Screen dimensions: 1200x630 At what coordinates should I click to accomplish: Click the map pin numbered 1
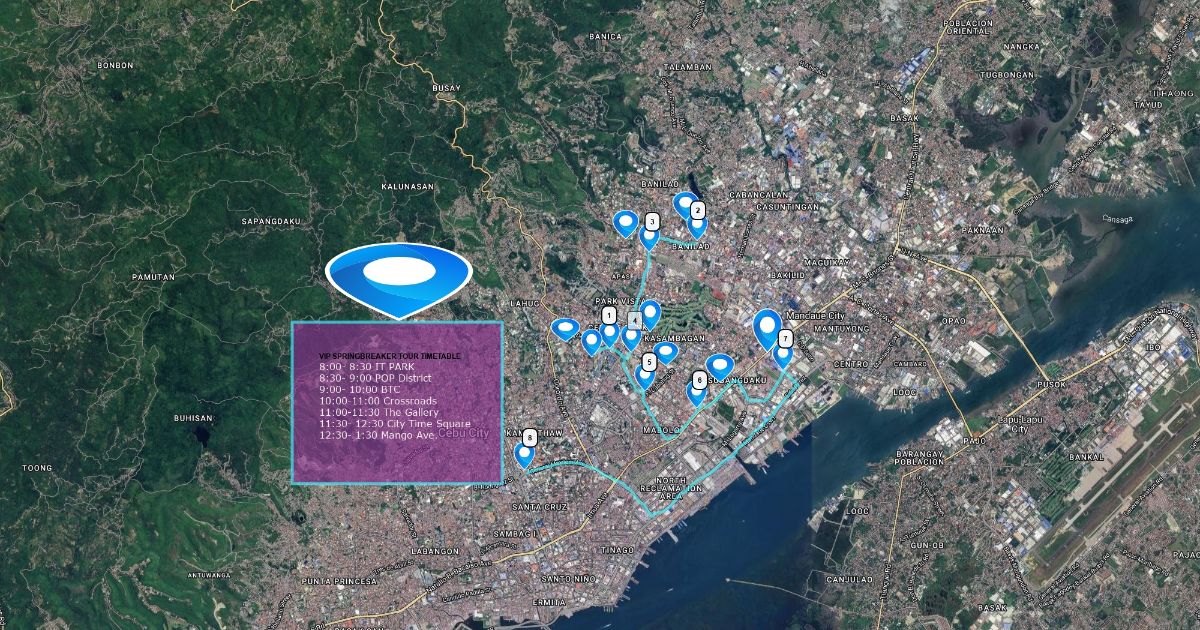(x=609, y=332)
